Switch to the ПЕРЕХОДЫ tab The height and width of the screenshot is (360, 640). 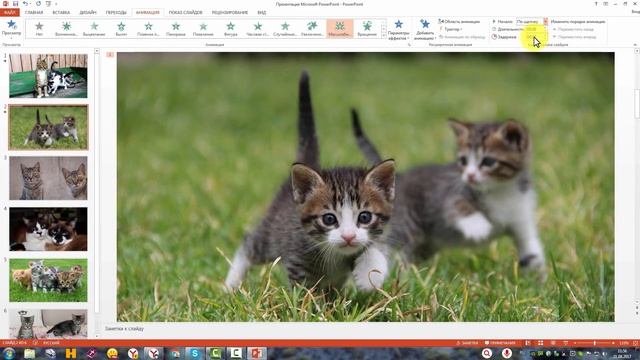pos(116,12)
